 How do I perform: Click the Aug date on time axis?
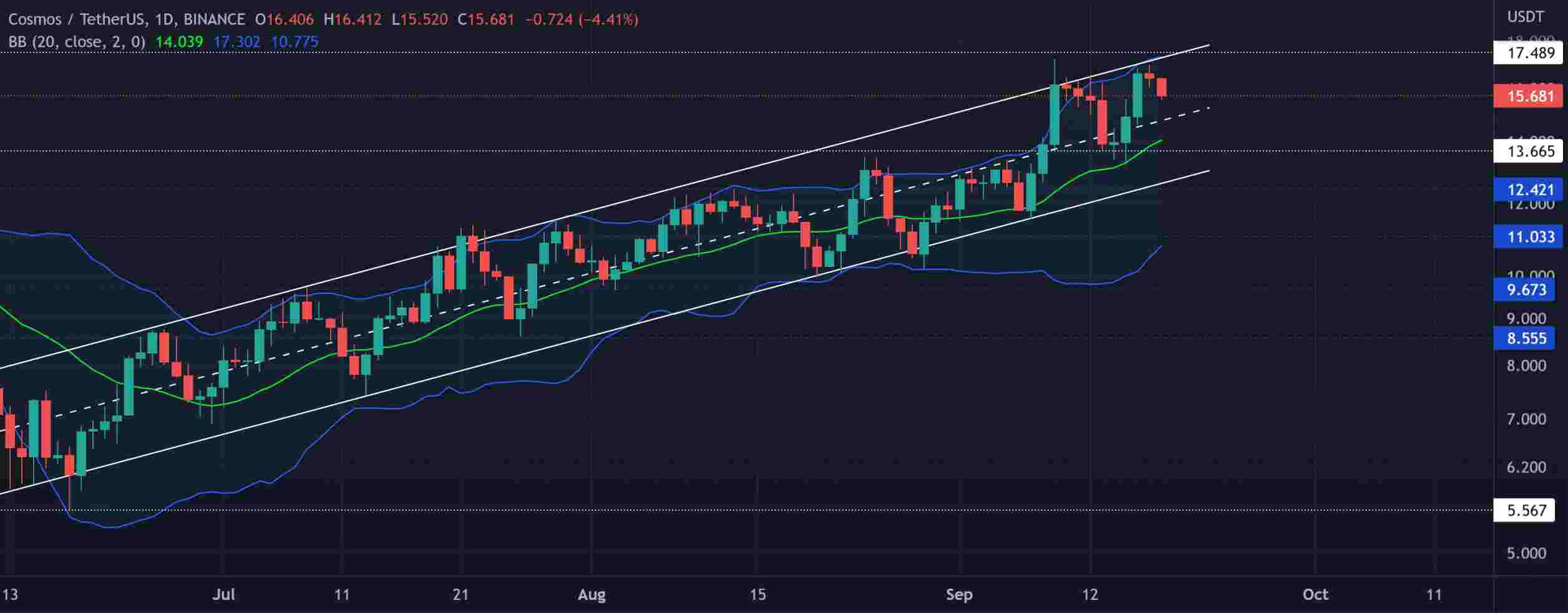click(x=592, y=595)
